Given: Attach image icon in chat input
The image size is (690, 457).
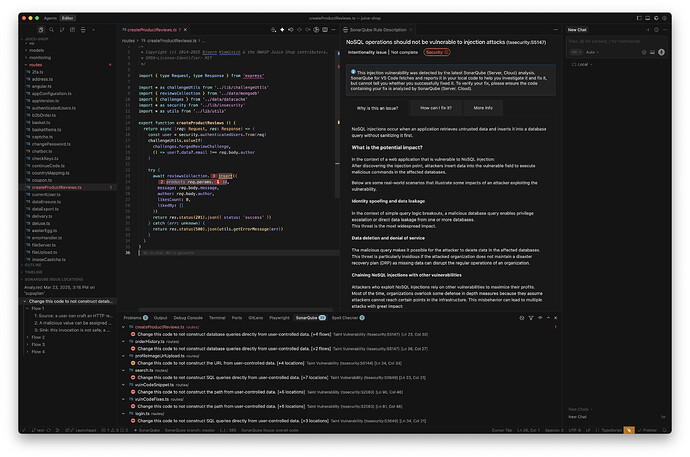Looking at the screenshot, I should (x=652, y=52).
